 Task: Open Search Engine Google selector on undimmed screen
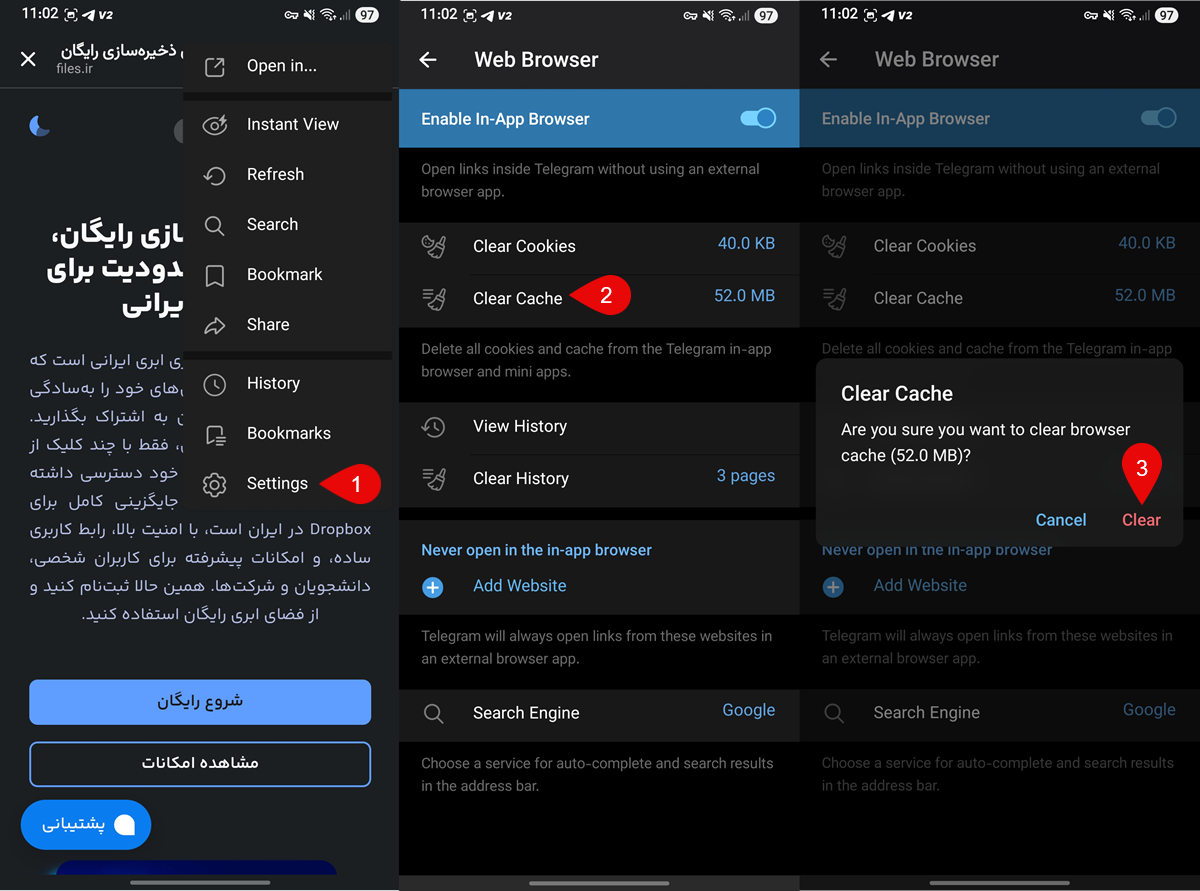click(748, 711)
